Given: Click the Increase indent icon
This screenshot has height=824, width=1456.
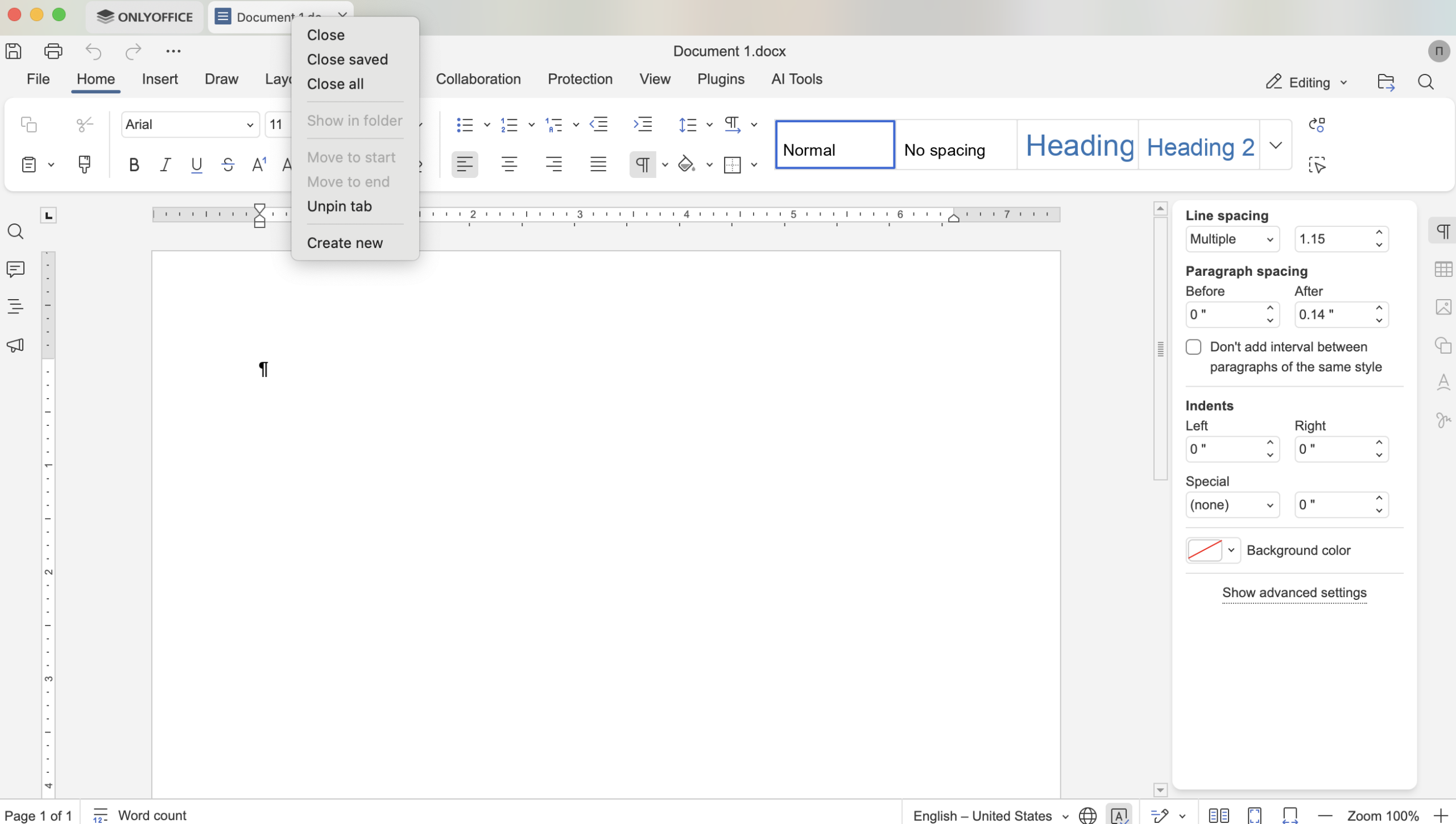Looking at the screenshot, I should click(643, 125).
